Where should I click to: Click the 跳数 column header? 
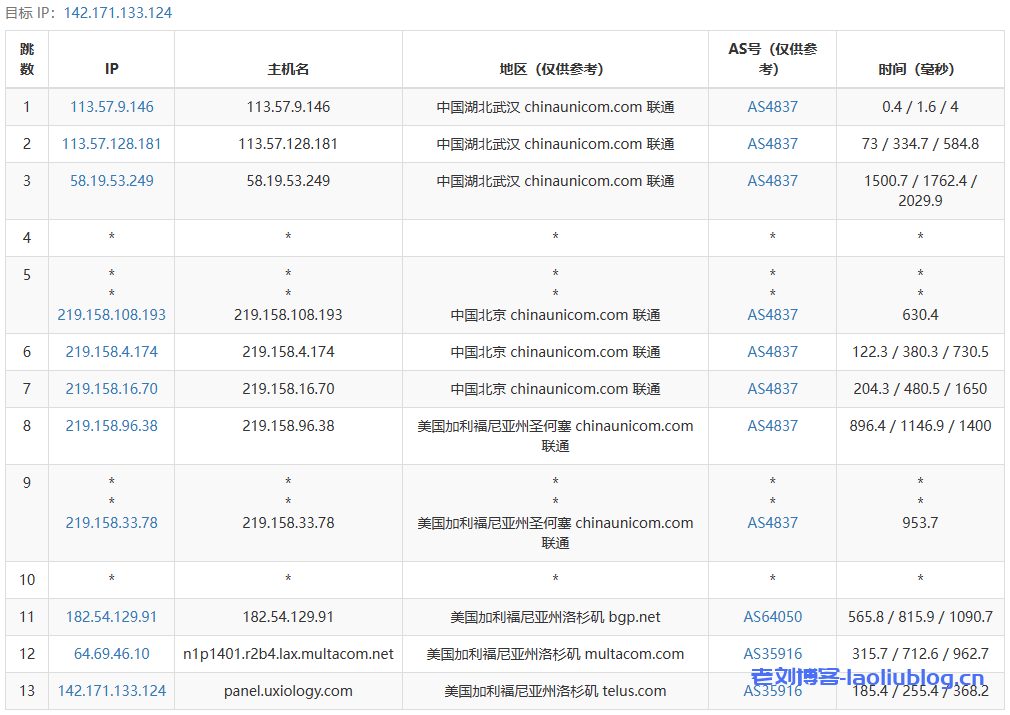click(27, 59)
